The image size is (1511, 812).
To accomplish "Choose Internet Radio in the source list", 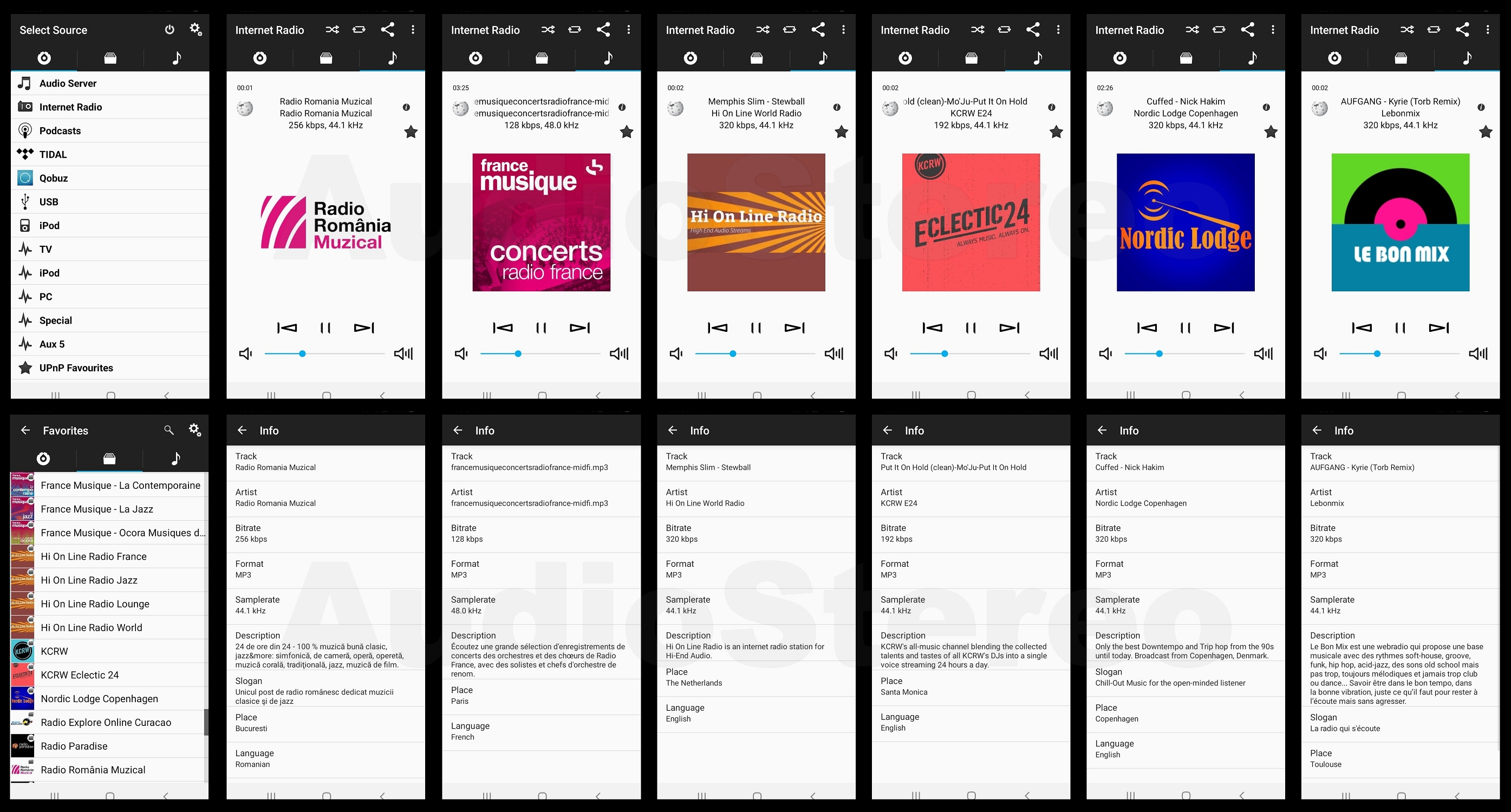I will point(110,107).
